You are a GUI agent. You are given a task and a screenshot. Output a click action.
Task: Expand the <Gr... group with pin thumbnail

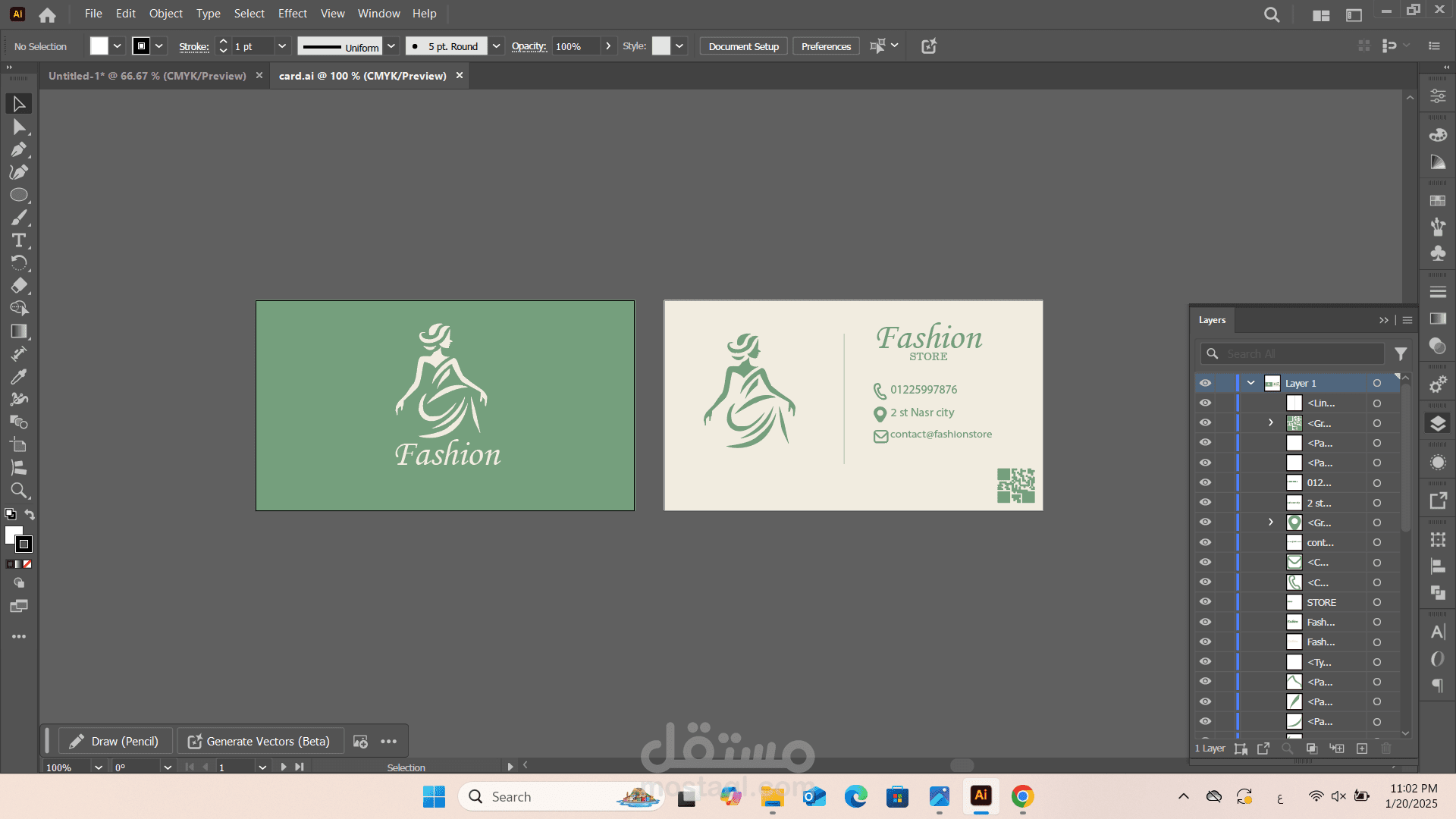[x=1271, y=522]
